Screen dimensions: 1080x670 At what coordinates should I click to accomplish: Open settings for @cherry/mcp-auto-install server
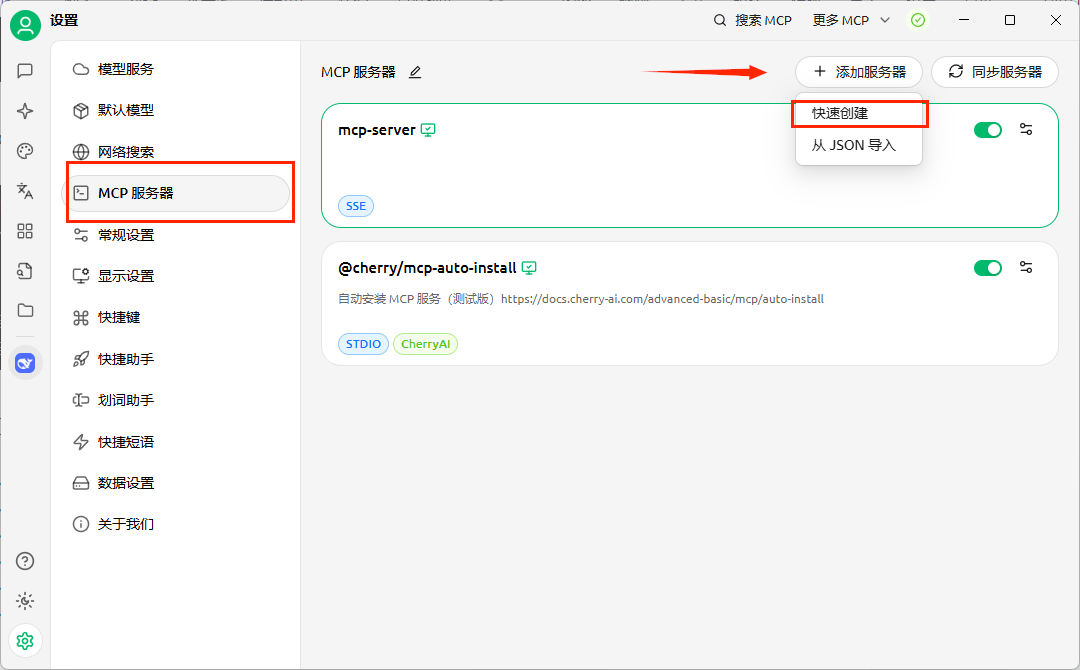point(1026,267)
